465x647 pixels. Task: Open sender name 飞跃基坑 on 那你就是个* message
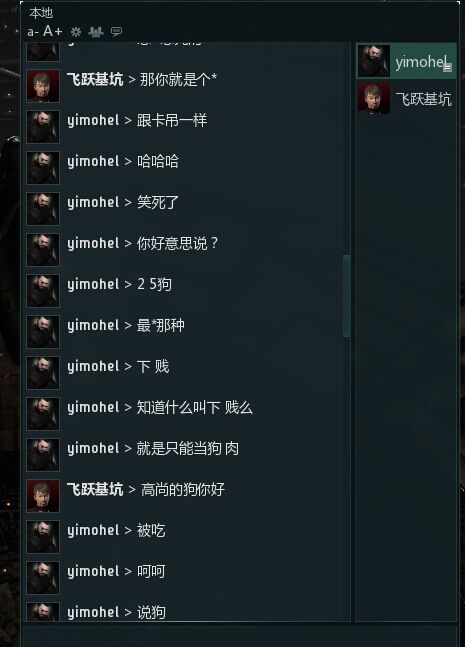coord(95,79)
